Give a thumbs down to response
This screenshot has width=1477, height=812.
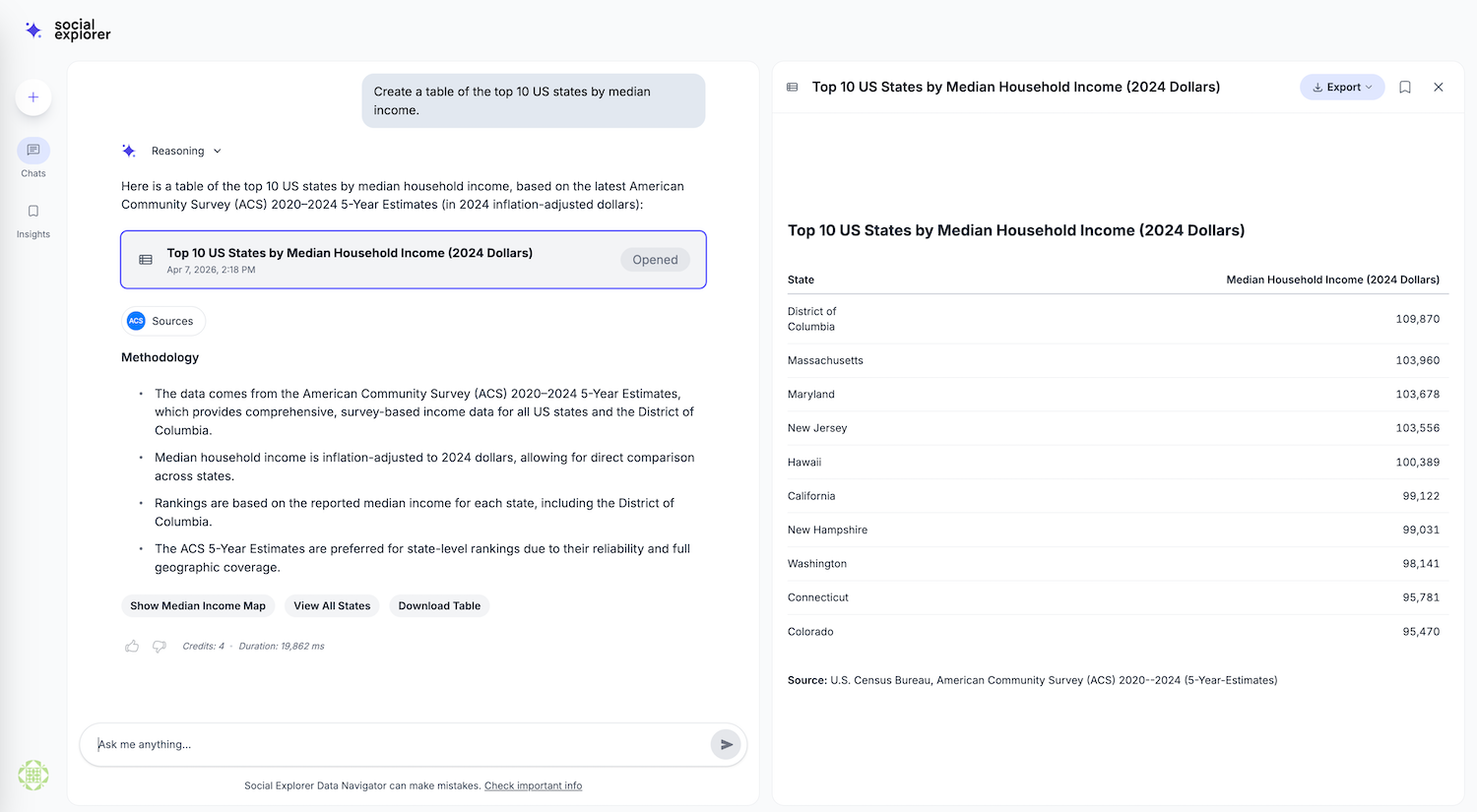[x=160, y=647]
